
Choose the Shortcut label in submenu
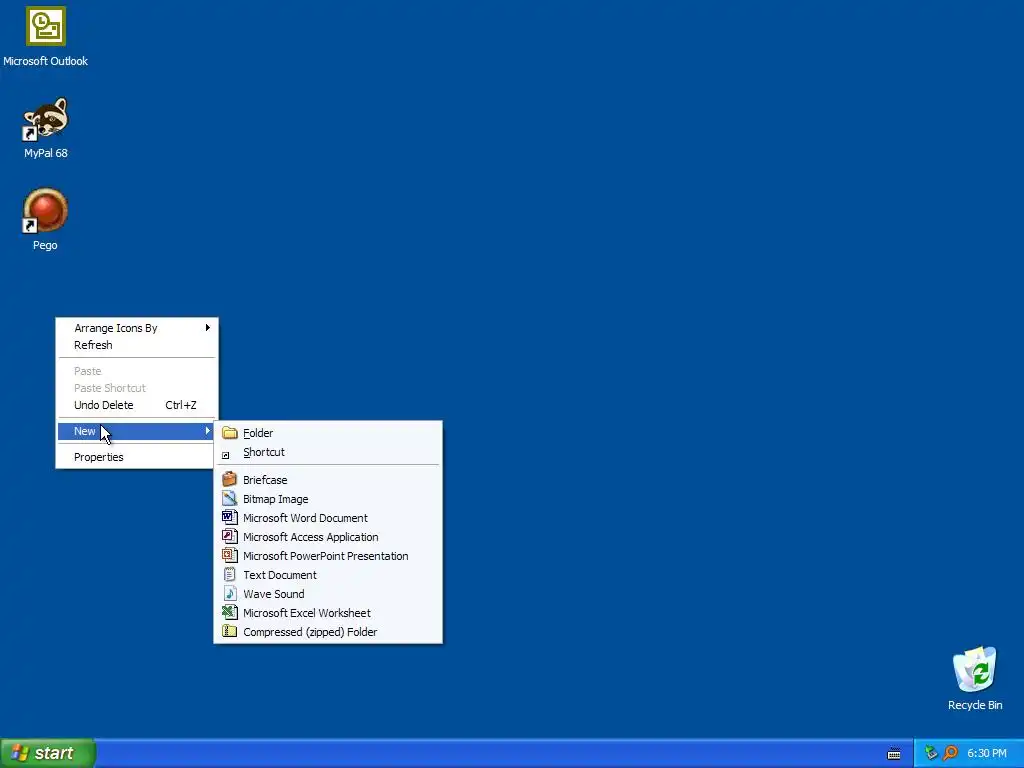[264, 452]
